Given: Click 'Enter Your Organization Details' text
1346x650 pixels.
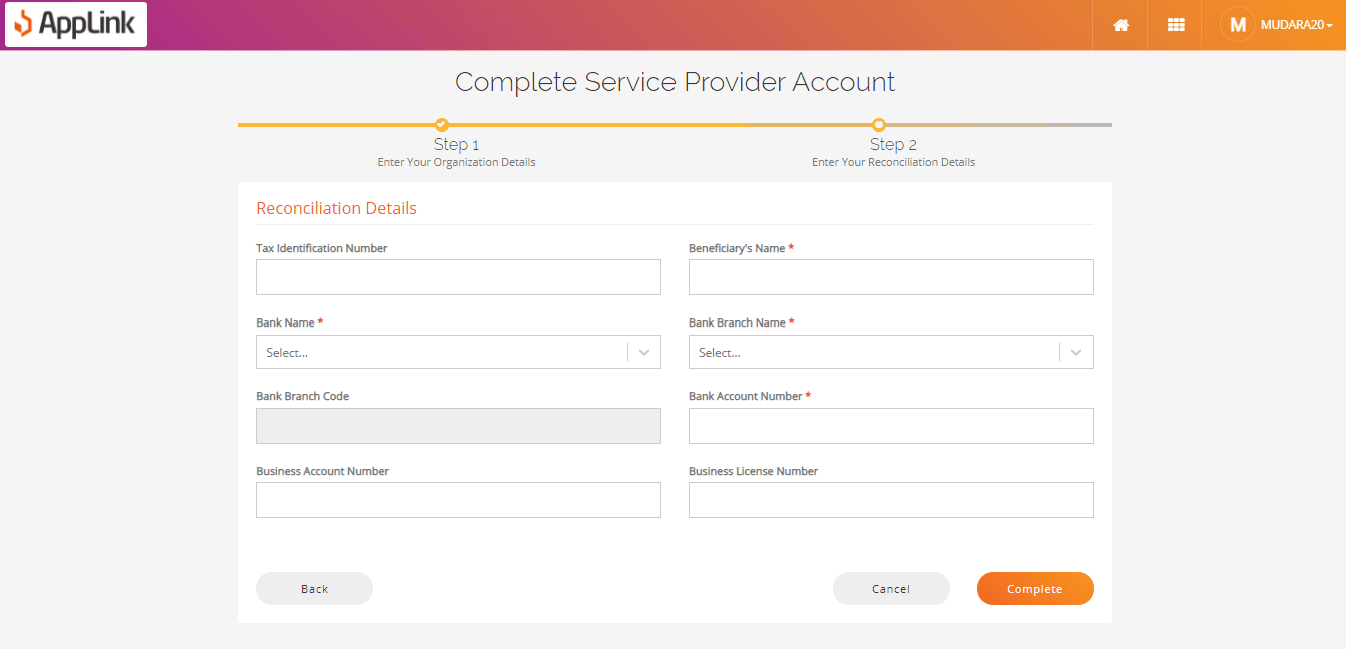Looking at the screenshot, I should pos(456,162).
